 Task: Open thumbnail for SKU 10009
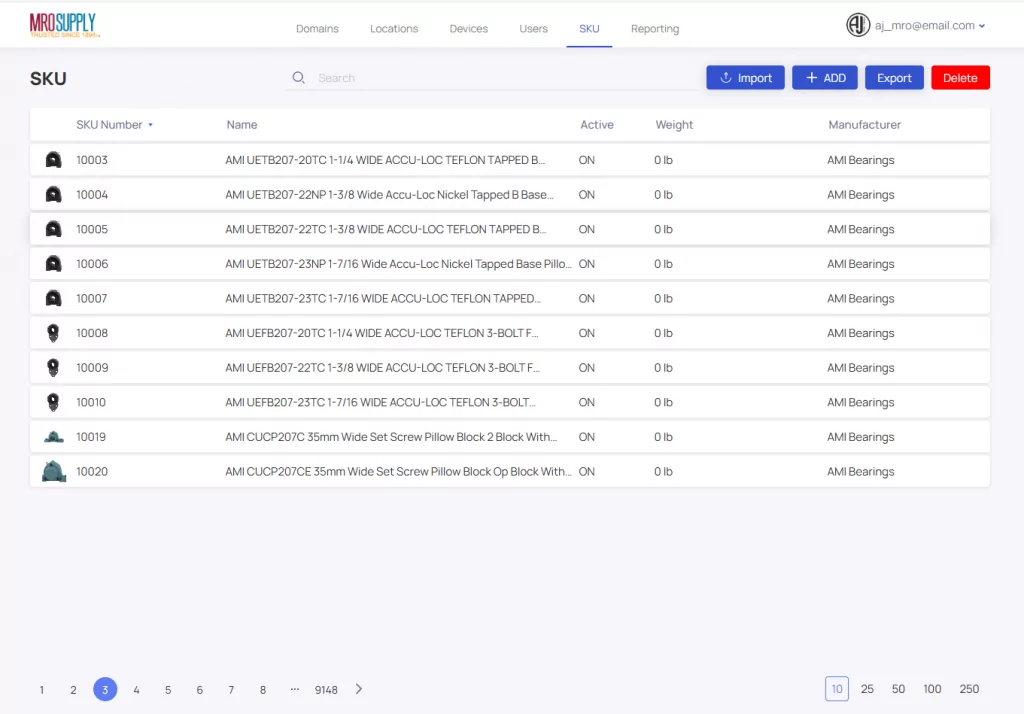click(x=54, y=368)
